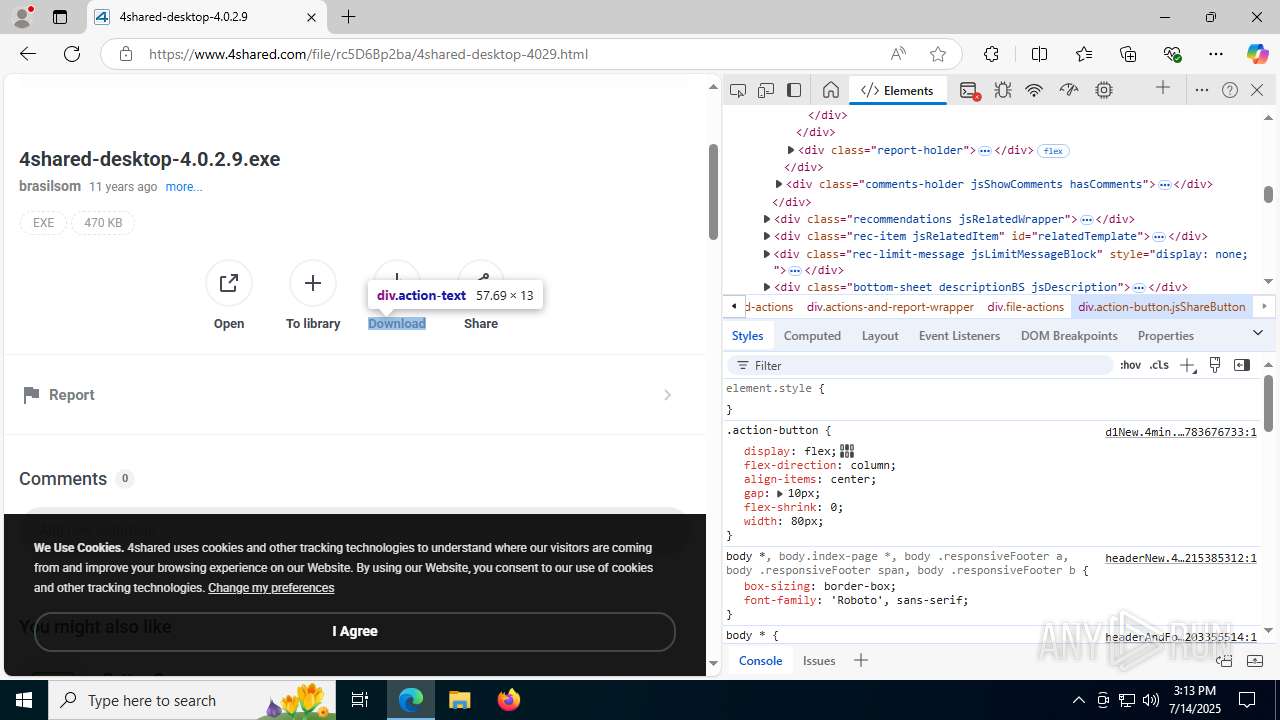The image size is (1280, 720).
Task: Toggle DevTools activity bar sidebar icon
Action: point(794,90)
